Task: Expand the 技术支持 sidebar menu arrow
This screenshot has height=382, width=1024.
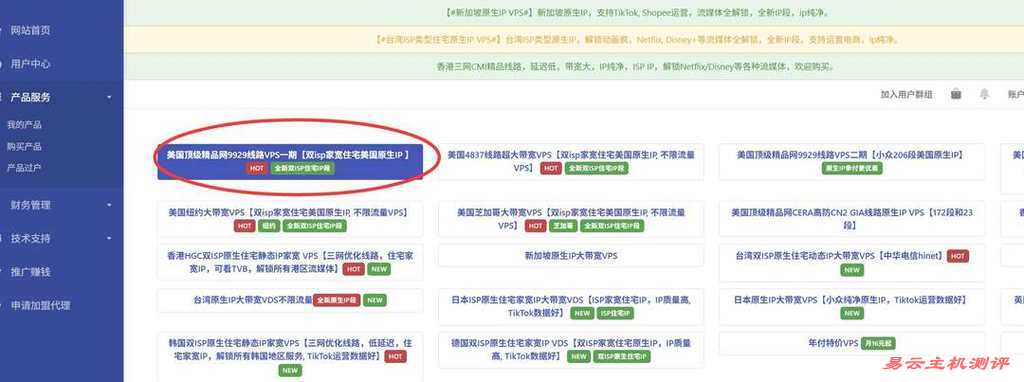Action: pos(110,238)
